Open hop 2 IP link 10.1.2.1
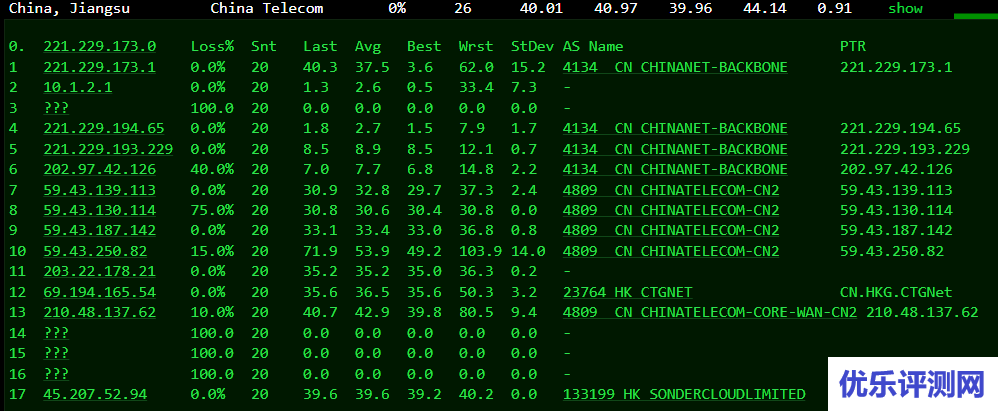Viewport: 998px width, 411px height. tap(78, 87)
